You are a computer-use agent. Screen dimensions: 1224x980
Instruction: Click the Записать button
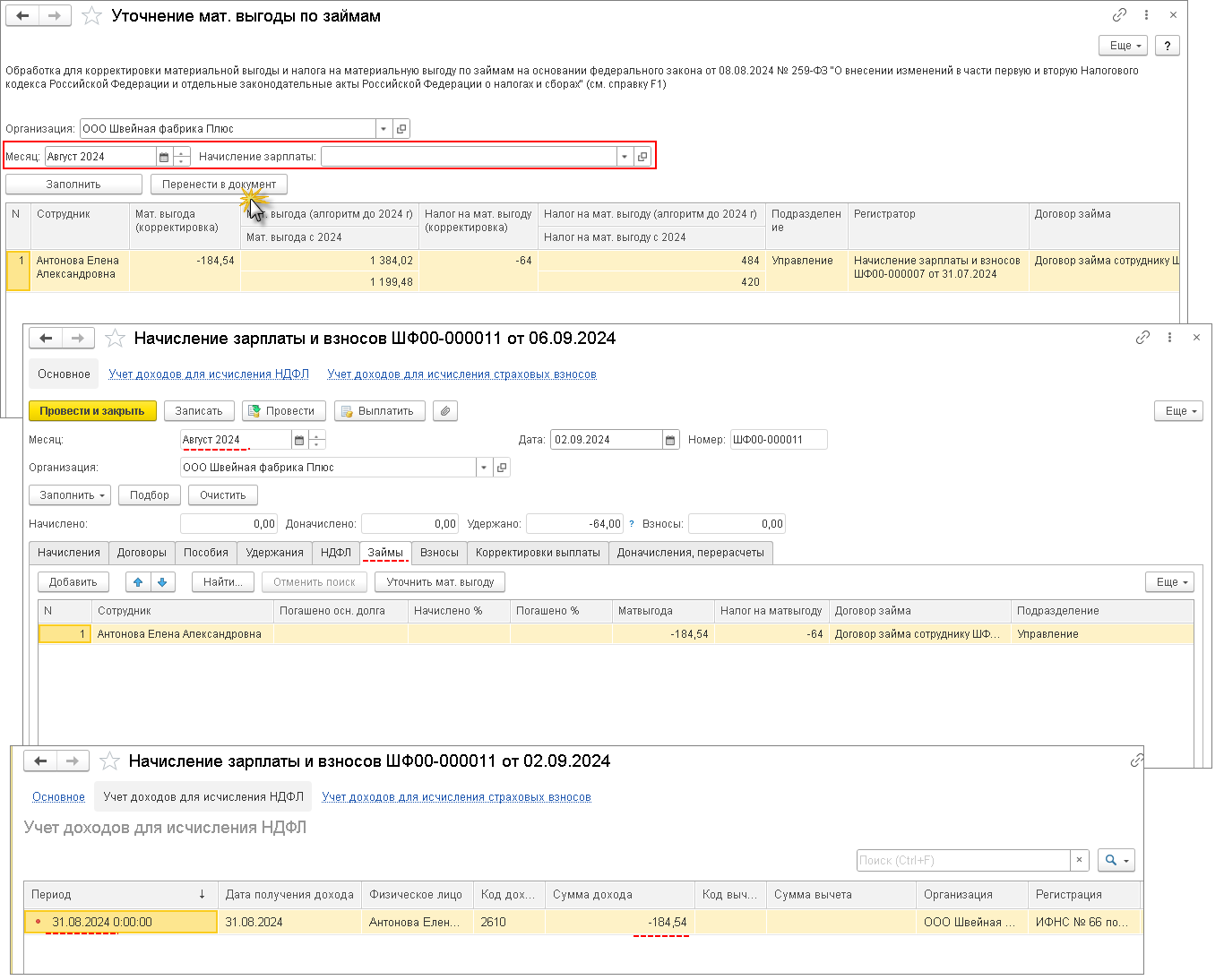click(x=199, y=411)
